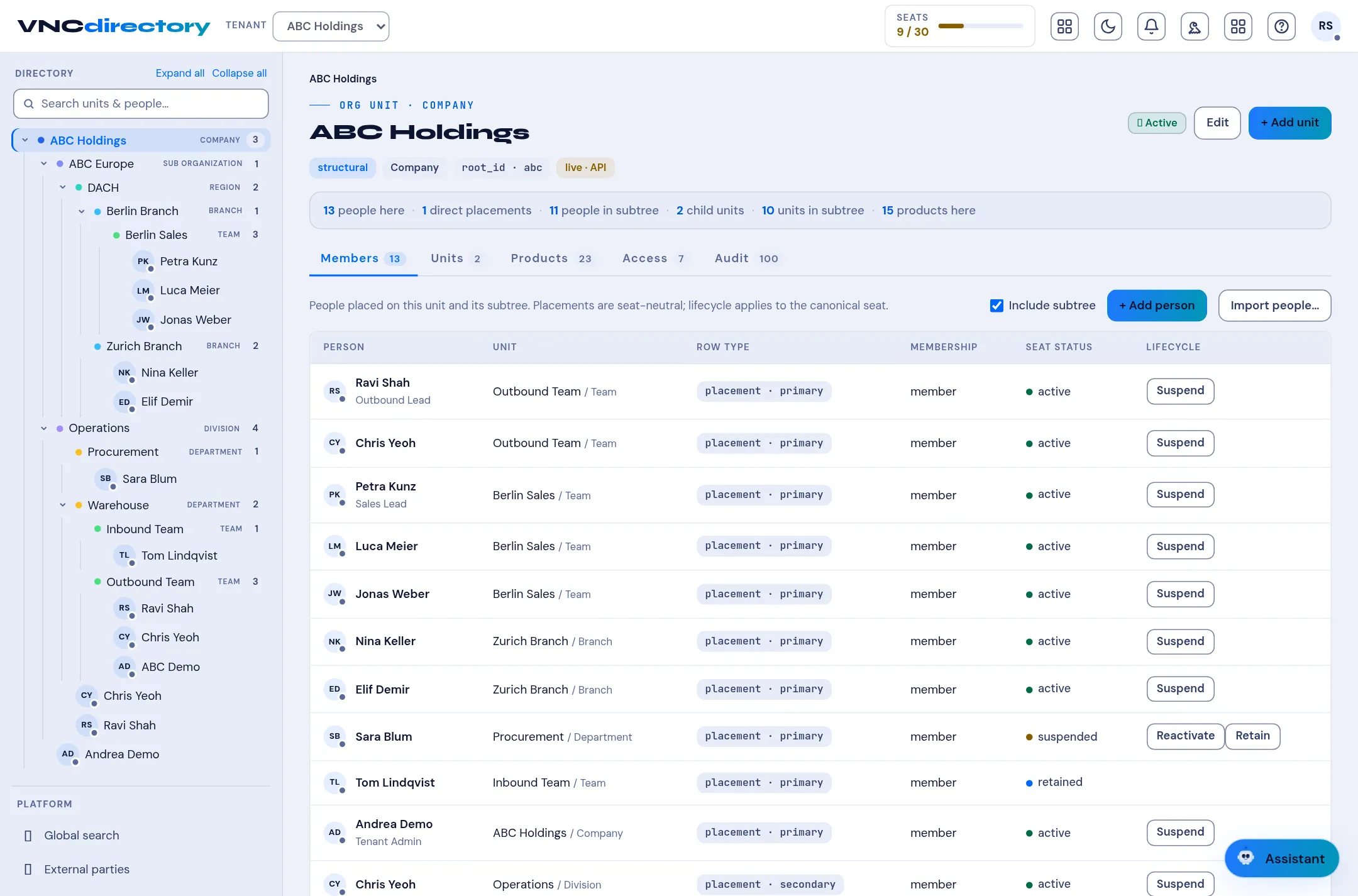Focus the Search units & people field
Viewport: 1358px width, 896px height.
point(141,104)
